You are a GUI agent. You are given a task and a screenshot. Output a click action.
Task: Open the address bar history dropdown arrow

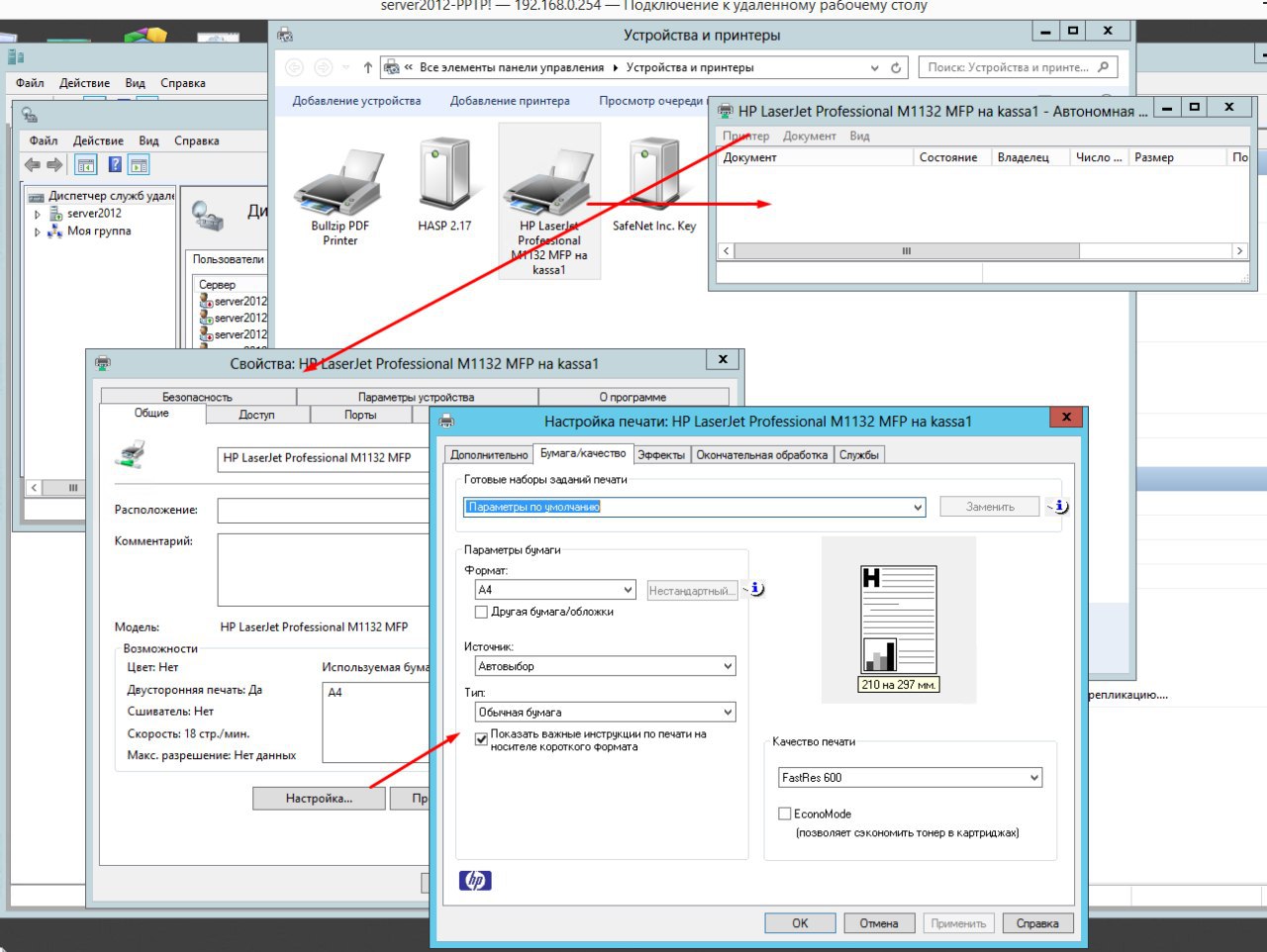[x=874, y=67]
